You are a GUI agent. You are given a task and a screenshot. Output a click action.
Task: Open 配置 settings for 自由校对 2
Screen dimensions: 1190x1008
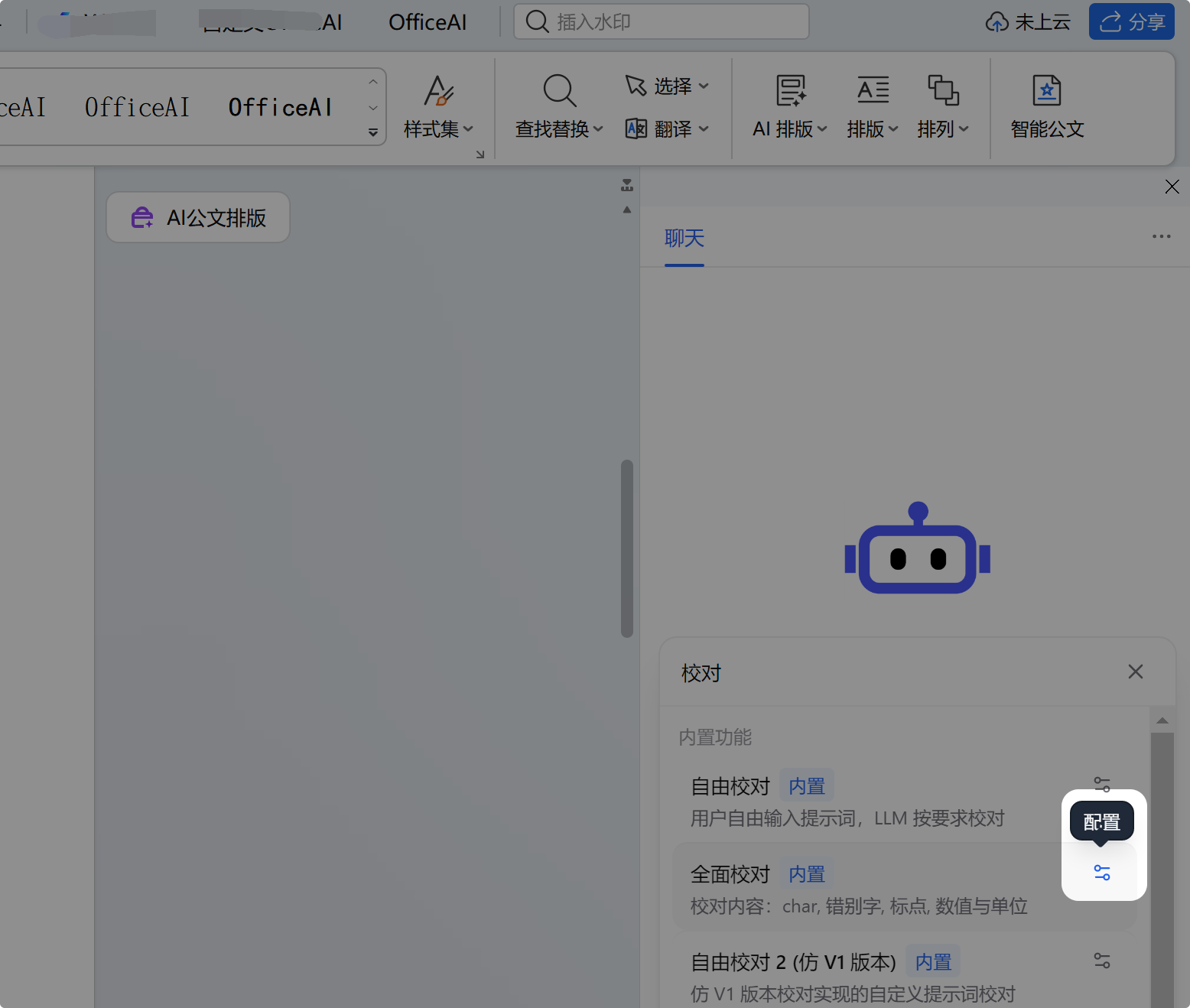(1102, 961)
